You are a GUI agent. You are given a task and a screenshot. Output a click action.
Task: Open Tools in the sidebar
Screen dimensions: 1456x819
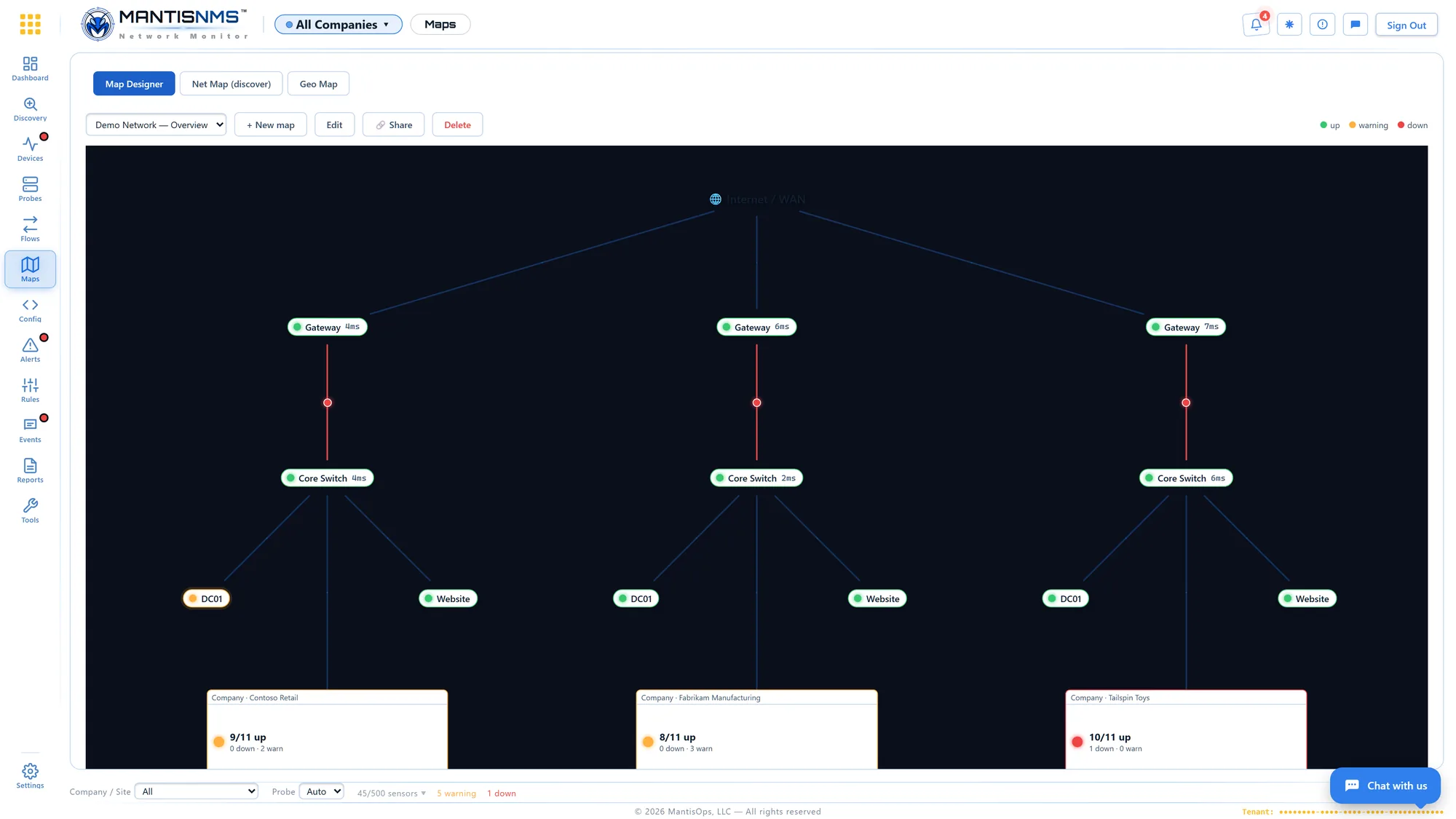[30, 511]
